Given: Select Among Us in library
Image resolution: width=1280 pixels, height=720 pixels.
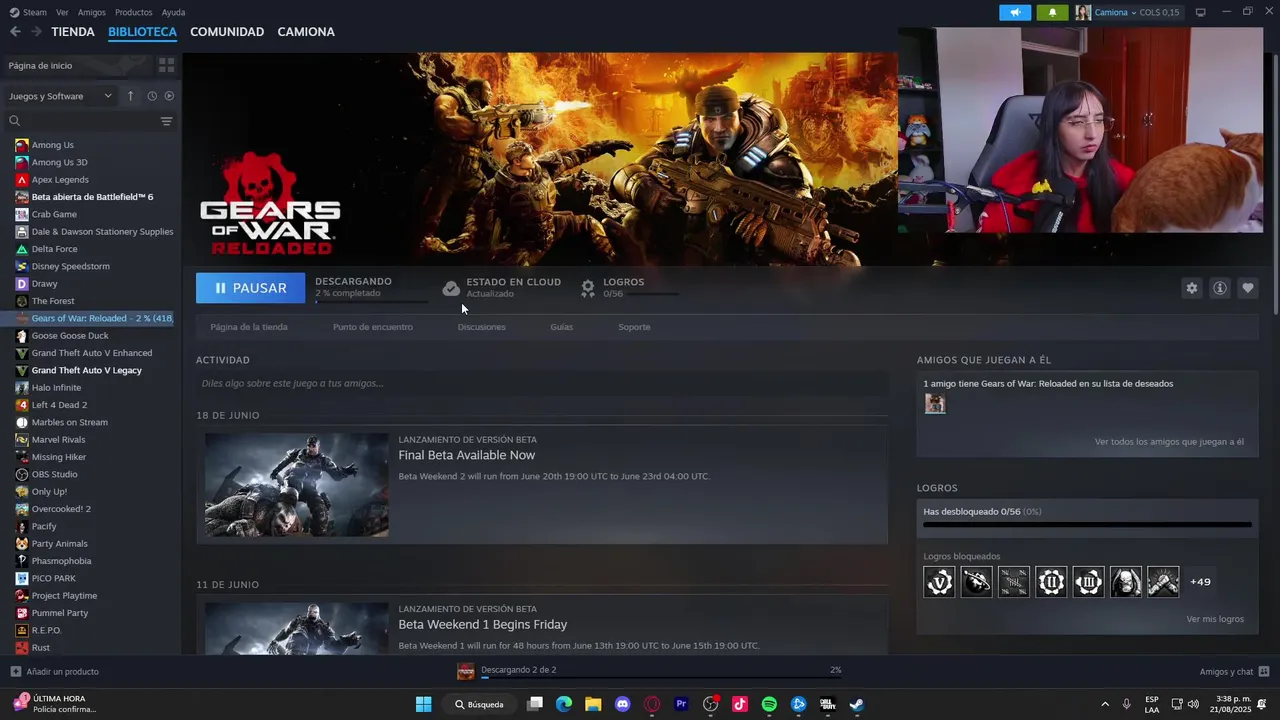Looking at the screenshot, I should click(52, 145).
